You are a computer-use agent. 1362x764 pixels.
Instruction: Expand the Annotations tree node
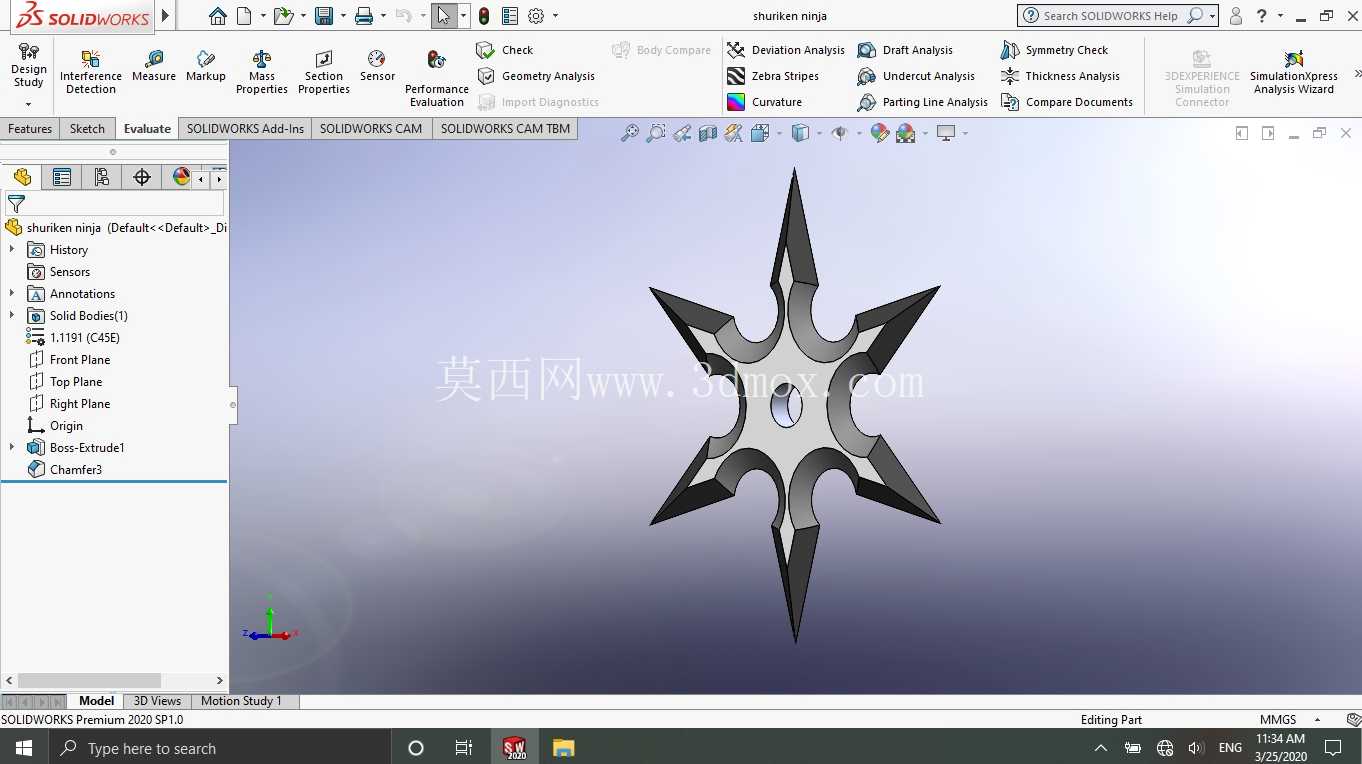(x=12, y=294)
